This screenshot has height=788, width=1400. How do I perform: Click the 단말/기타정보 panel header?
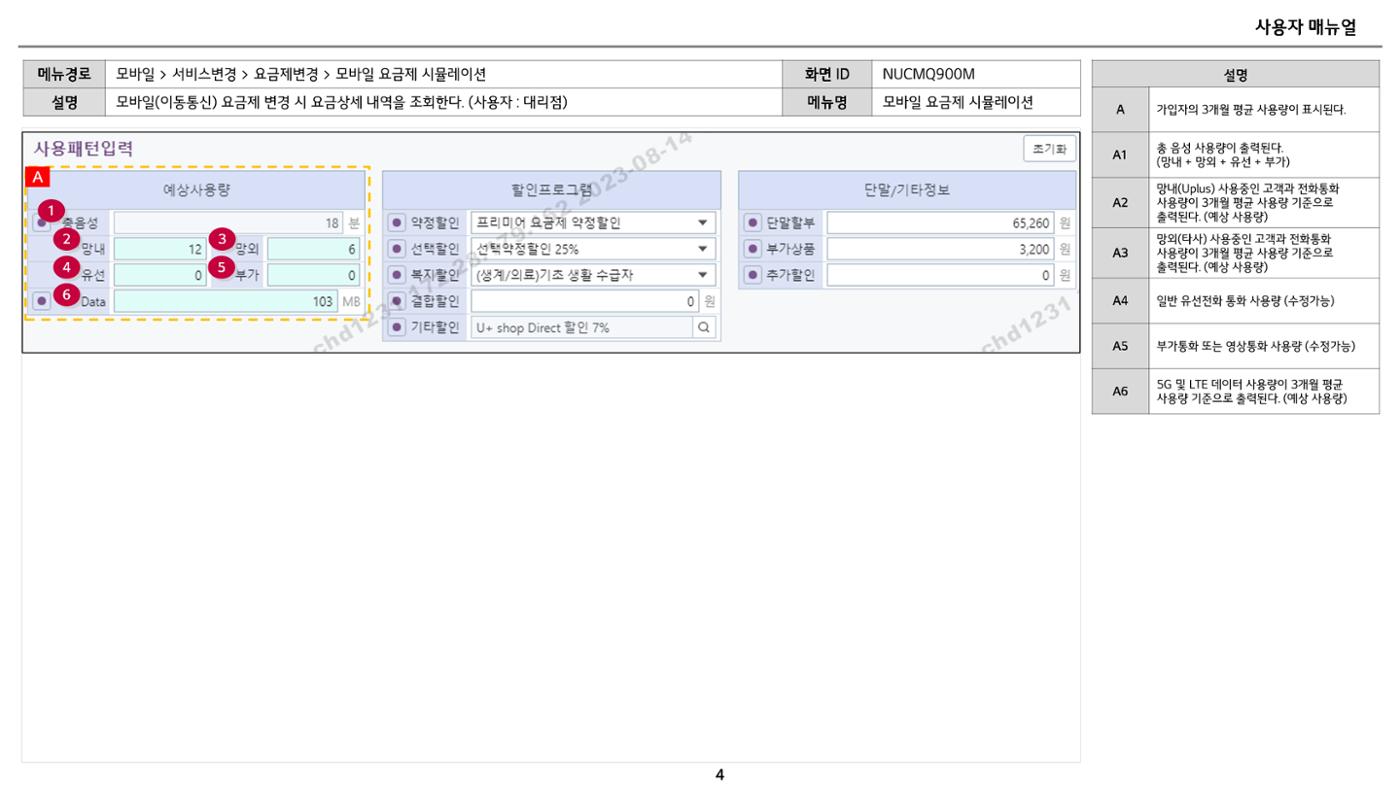click(x=907, y=190)
